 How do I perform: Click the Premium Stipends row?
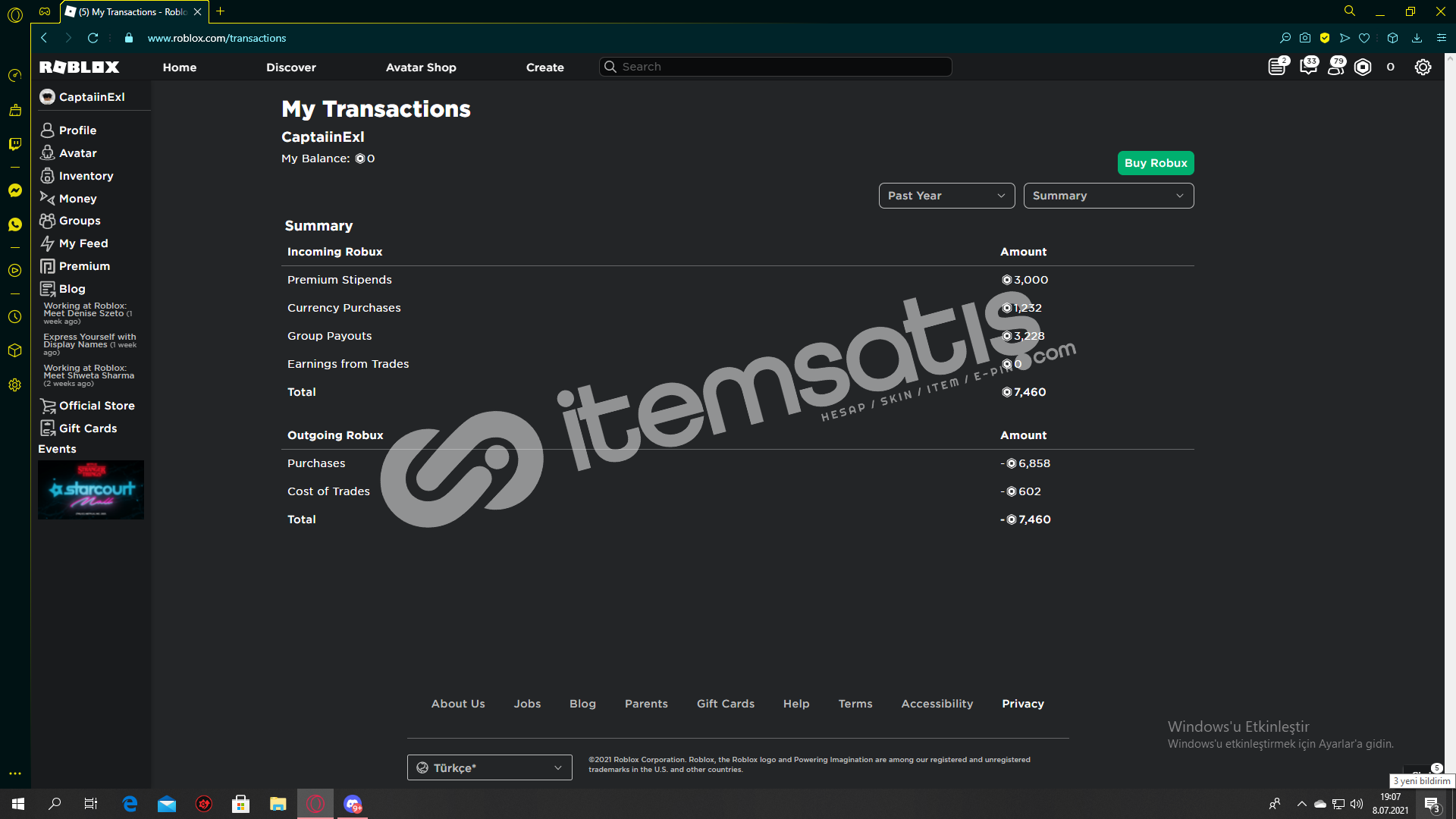point(737,280)
